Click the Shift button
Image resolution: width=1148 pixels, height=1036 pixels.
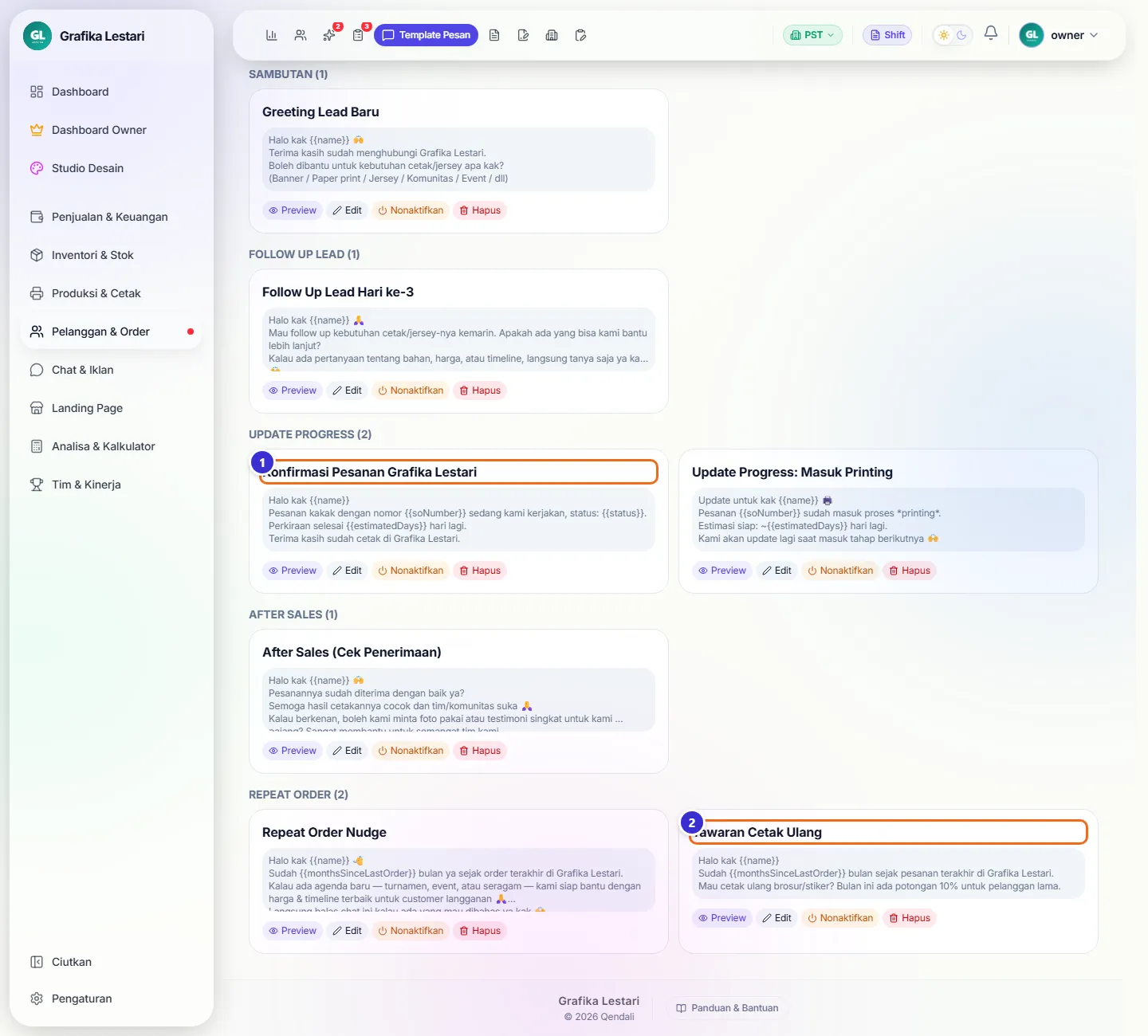(x=887, y=35)
